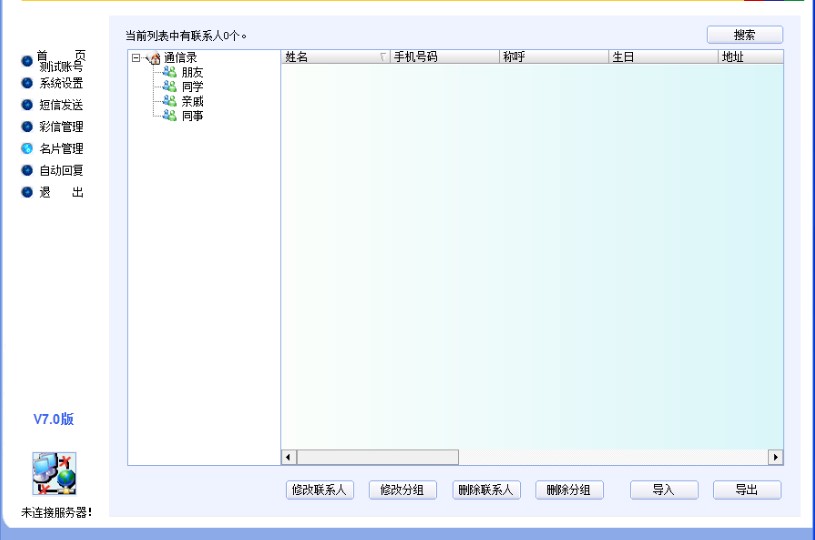The height and width of the screenshot is (540, 815).
Task: Click the 导出 export button
Action: (747, 490)
